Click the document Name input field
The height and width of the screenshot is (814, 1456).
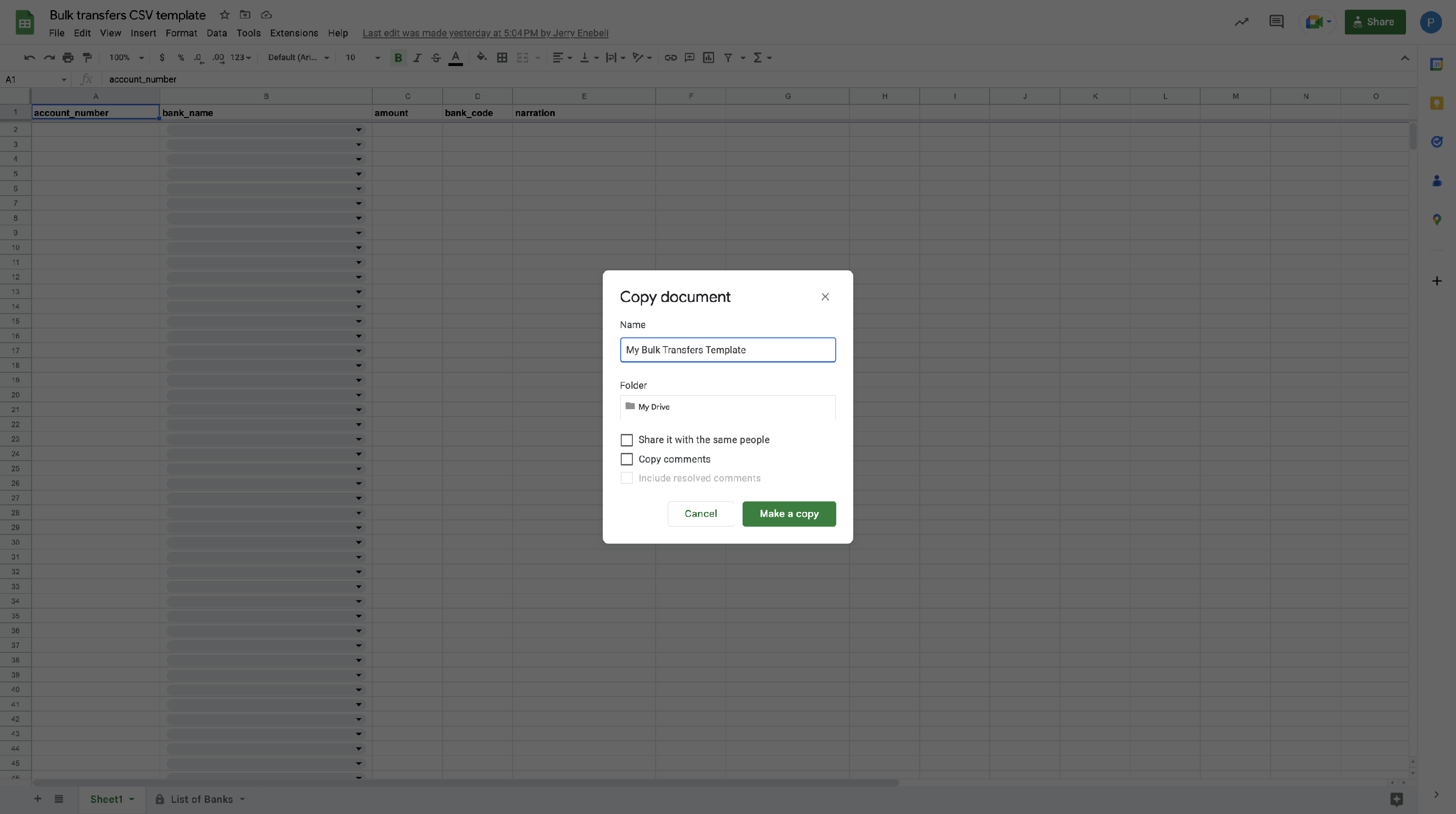[x=728, y=350]
